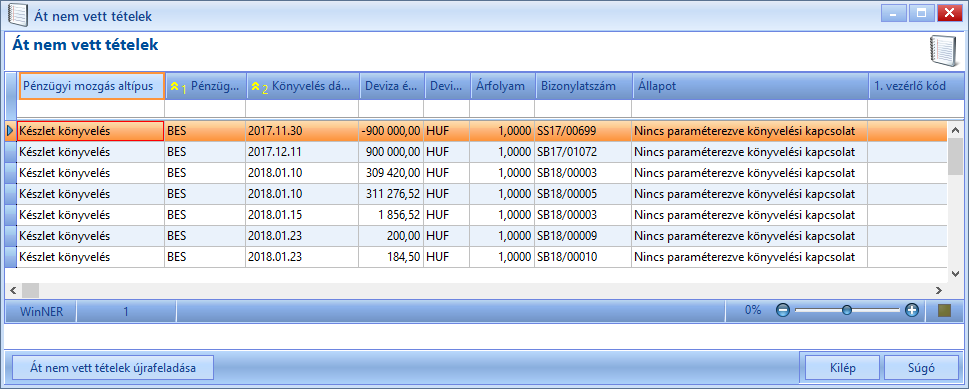
Task: Click the olive square icon in the status bar
Action: (944, 310)
